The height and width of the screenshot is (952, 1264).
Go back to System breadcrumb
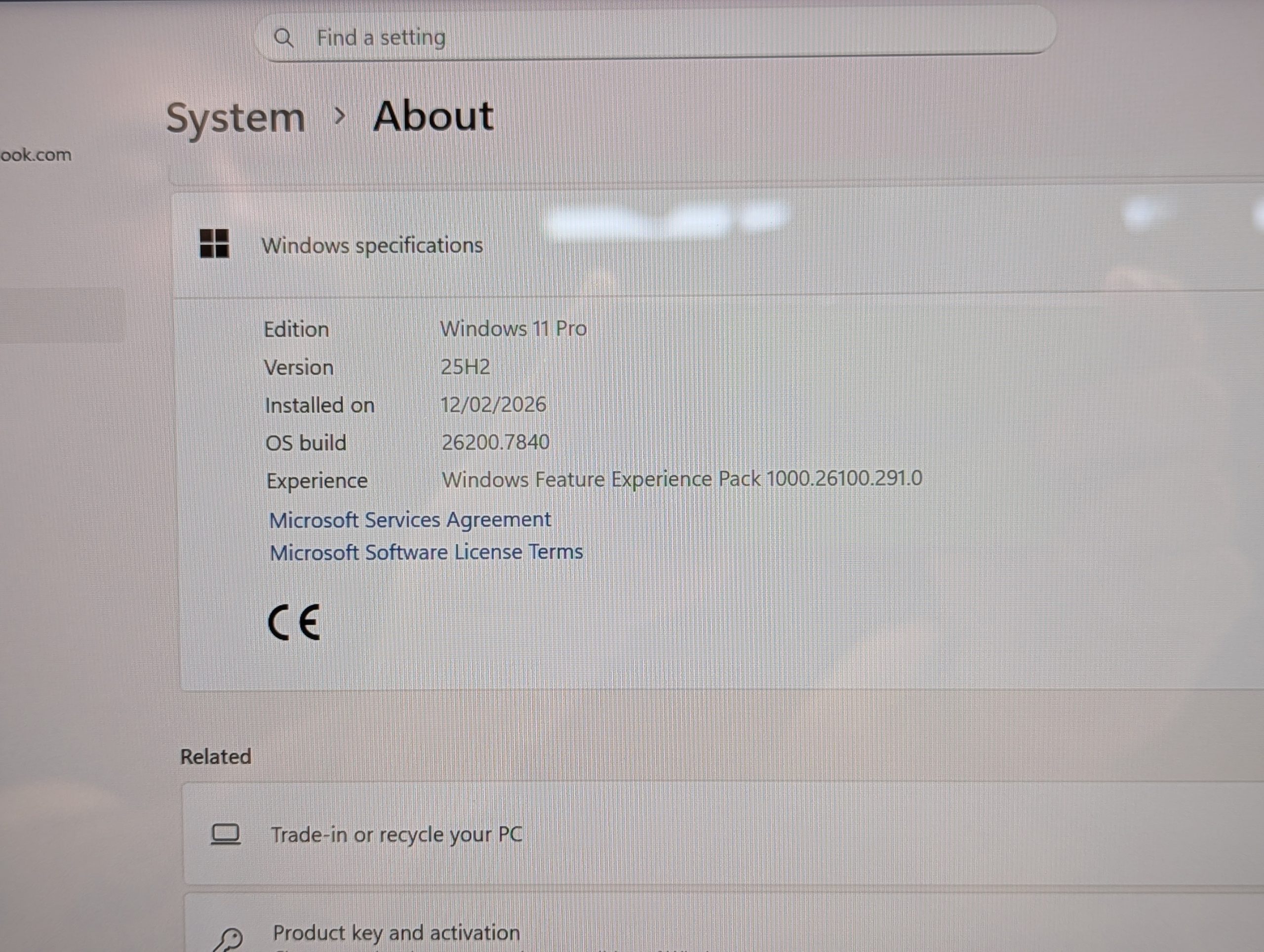(x=236, y=119)
